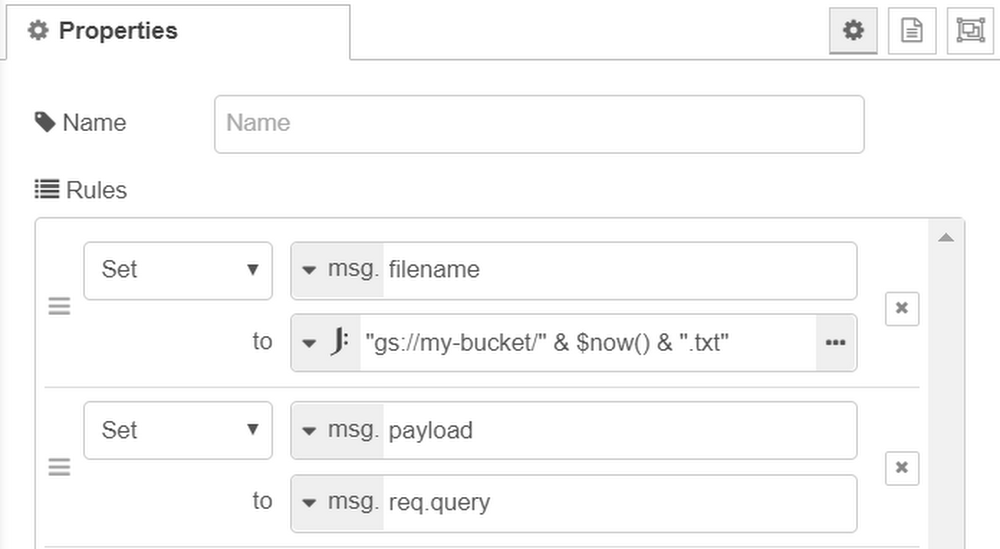Open the Set action dropdown for payload rule
The width and height of the screenshot is (1000, 549).
tap(178, 430)
